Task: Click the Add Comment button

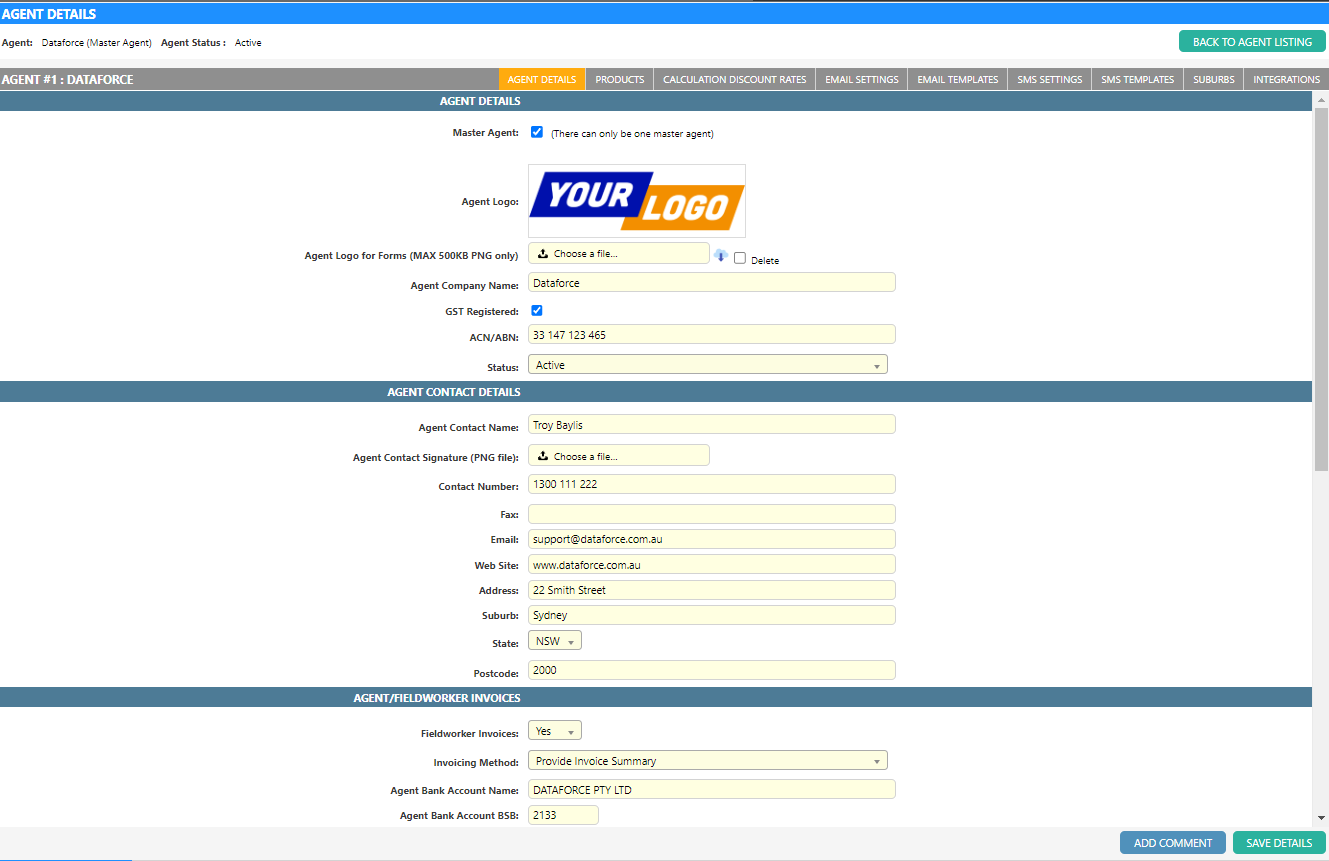Action: (x=1172, y=843)
